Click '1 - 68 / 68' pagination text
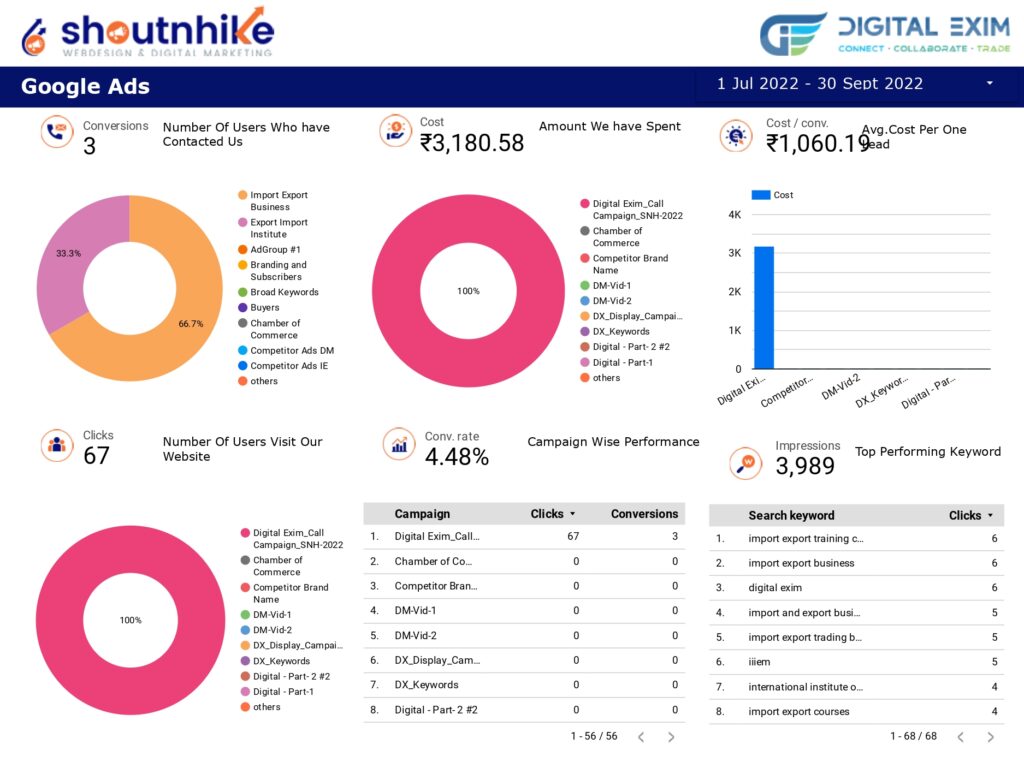Image resolution: width=1024 pixels, height=768 pixels. click(913, 736)
